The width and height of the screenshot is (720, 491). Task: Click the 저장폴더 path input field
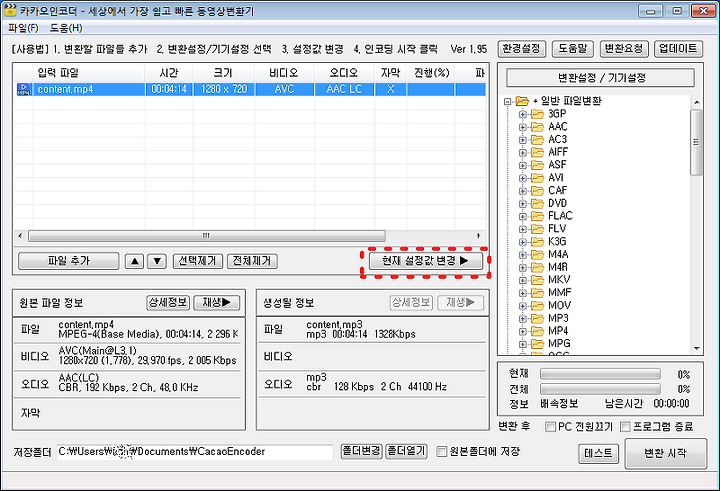pos(195,452)
